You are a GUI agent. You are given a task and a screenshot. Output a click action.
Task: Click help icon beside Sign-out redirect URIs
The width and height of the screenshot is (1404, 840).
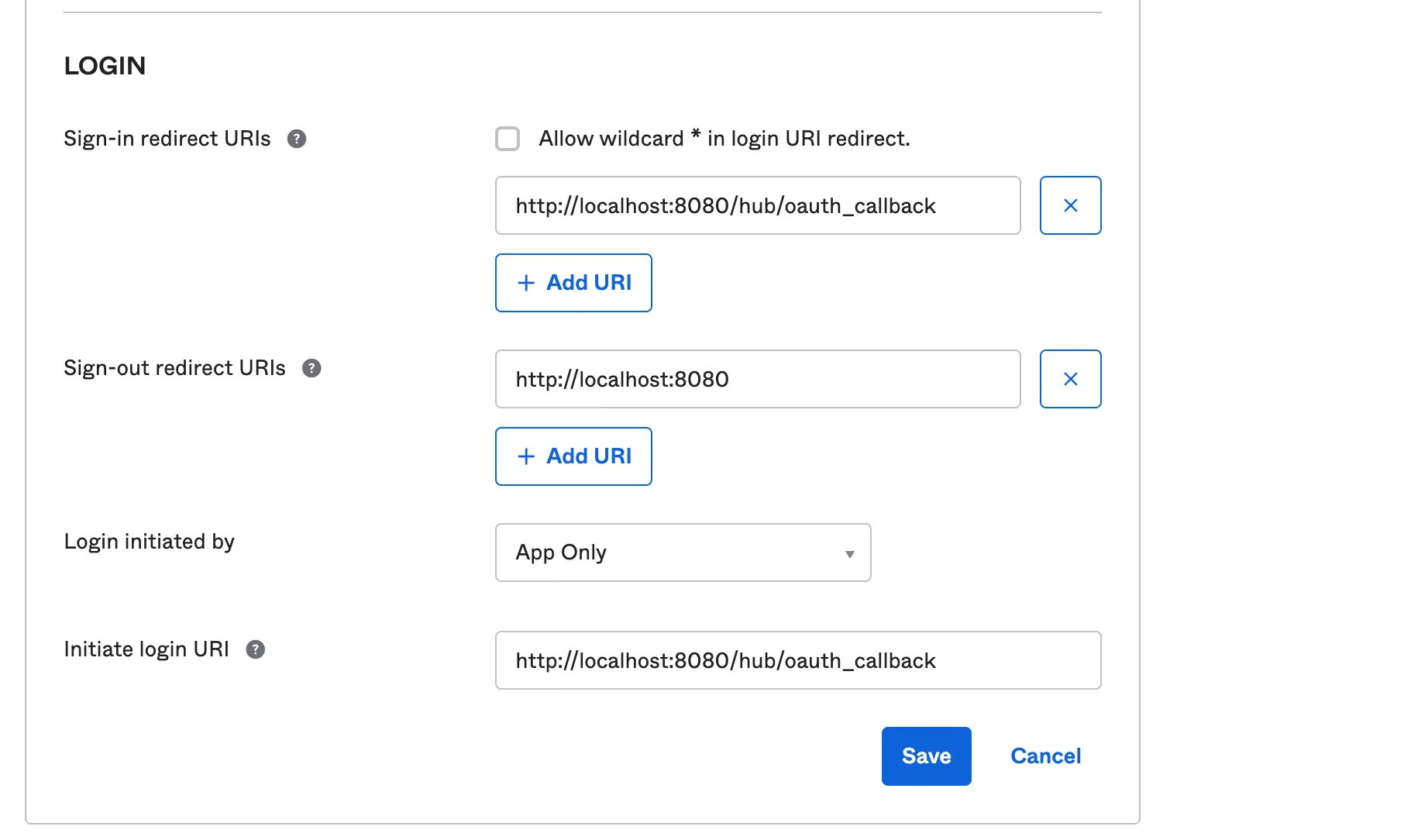[x=311, y=368]
